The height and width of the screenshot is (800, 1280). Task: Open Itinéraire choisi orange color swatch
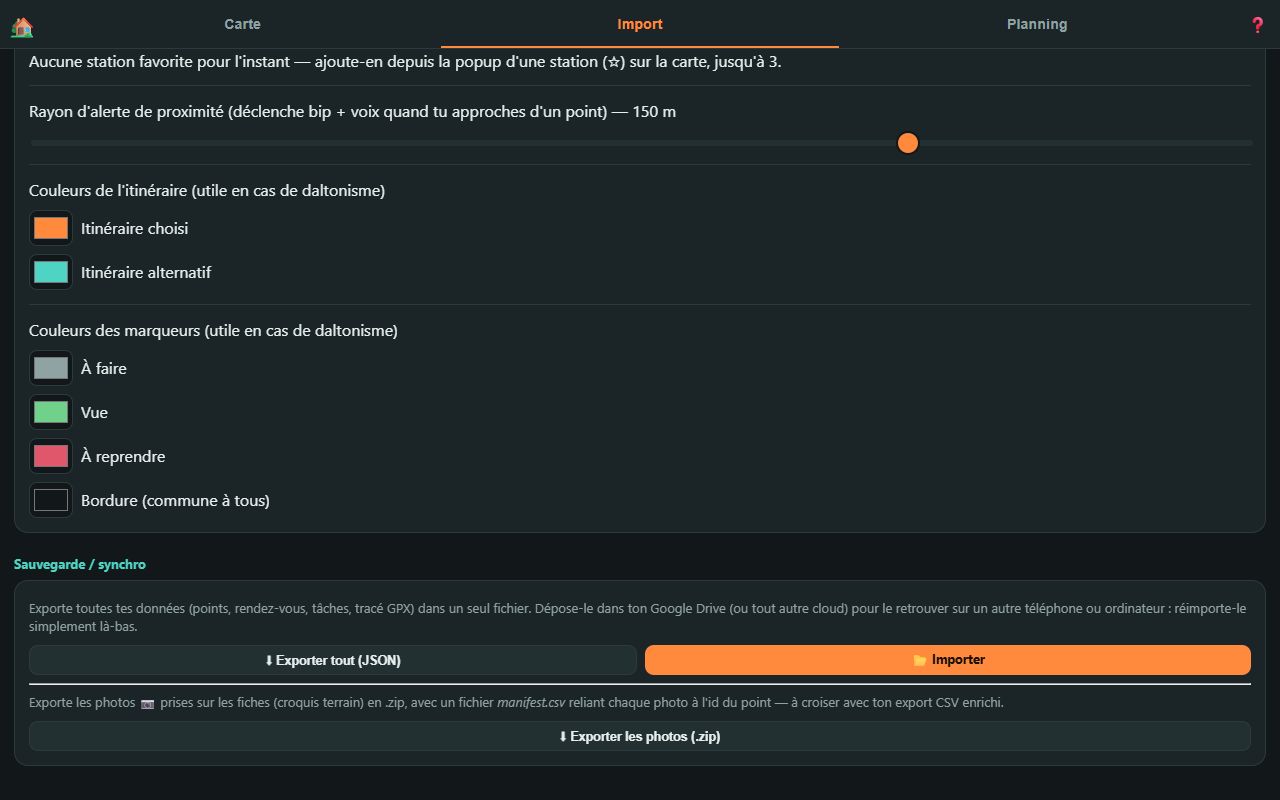click(51, 228)
